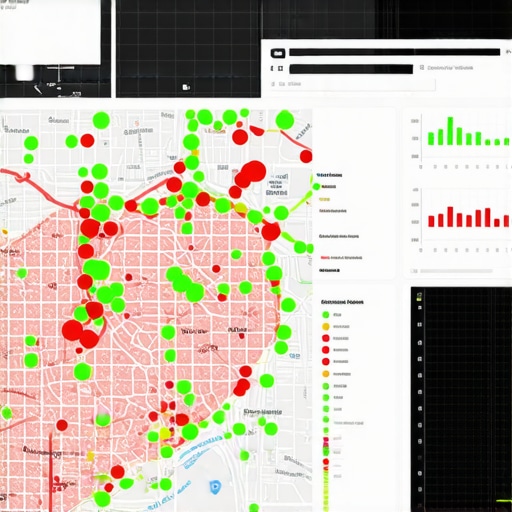The height and width of the screenshot is (512, 512).
Task: Open the blank white thumbnail panel in the corner
Action: click(x=50, y=32)
